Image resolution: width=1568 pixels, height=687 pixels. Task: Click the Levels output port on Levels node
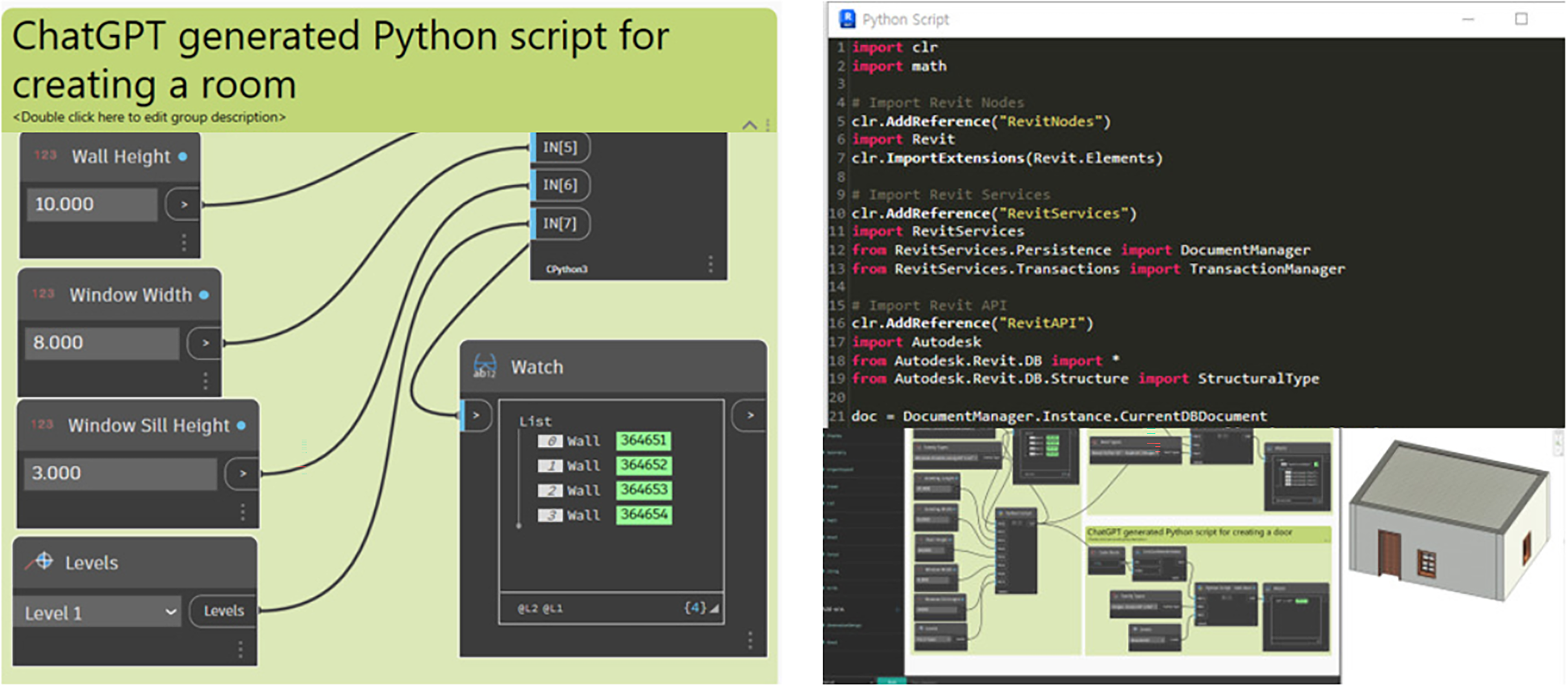point(223,610)
